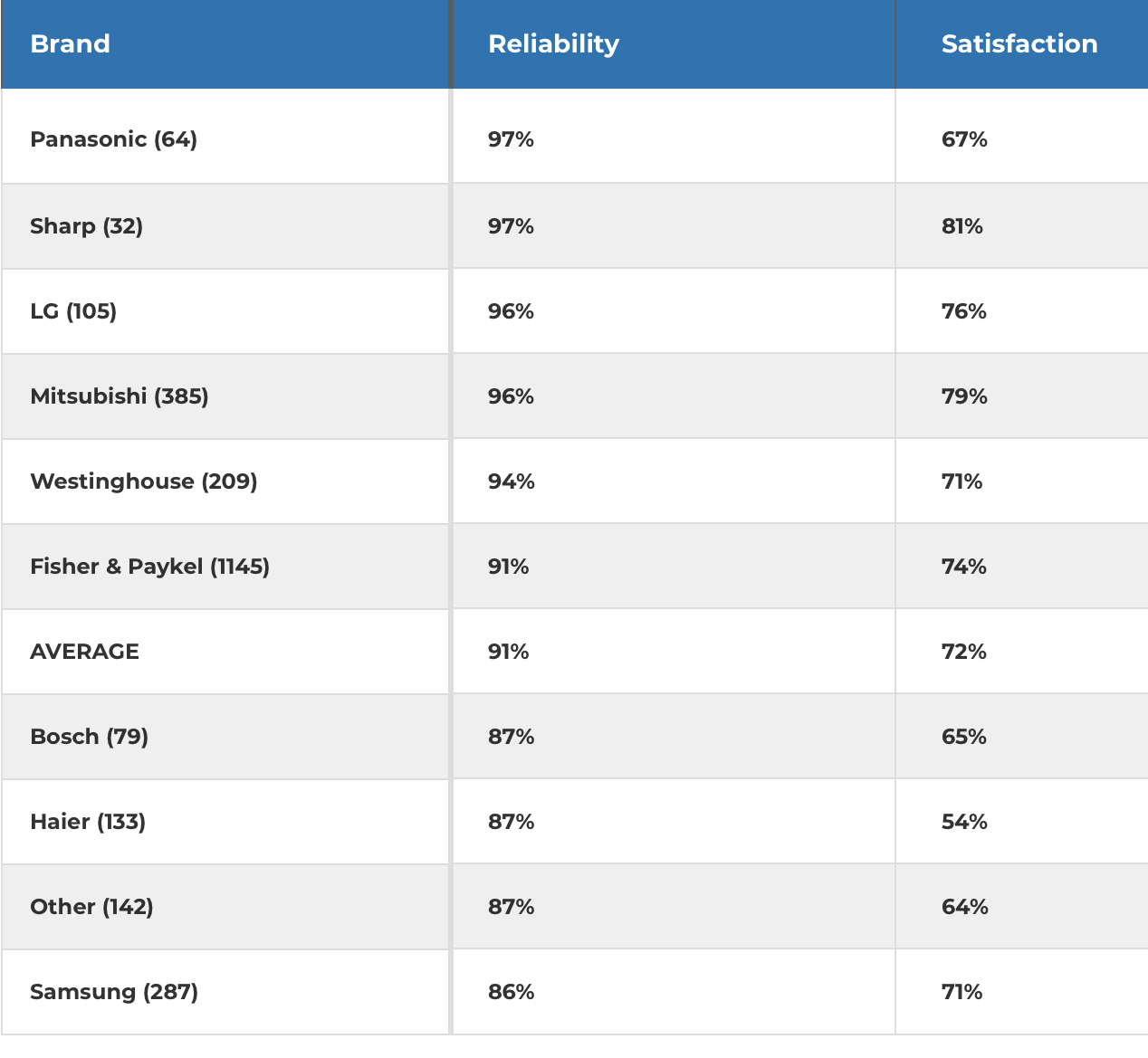
Task: Click Westinghouse's 94% reliability value
Action: tap(511, 481)
